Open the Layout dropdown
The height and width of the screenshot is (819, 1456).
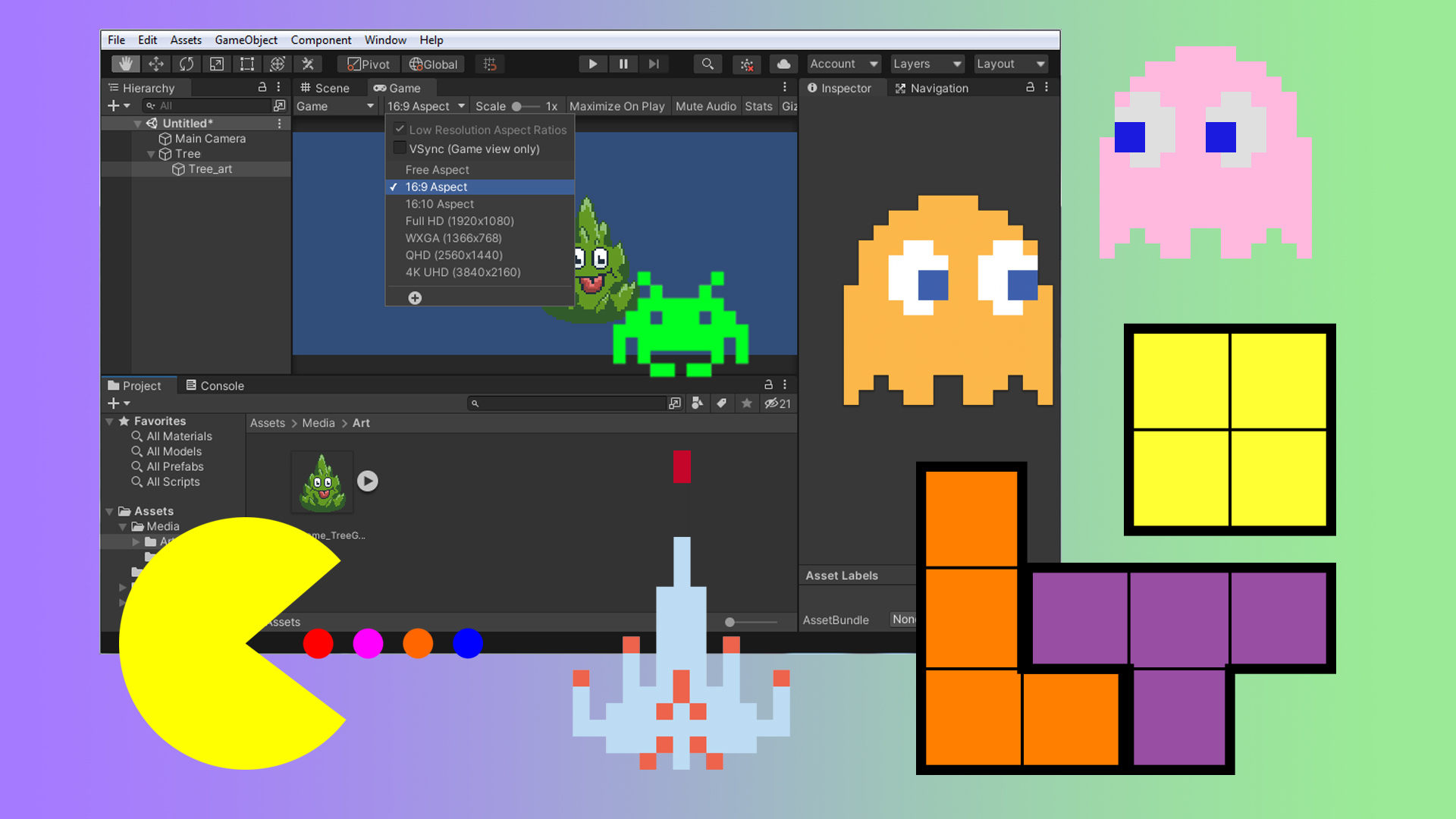point(1010,64)
